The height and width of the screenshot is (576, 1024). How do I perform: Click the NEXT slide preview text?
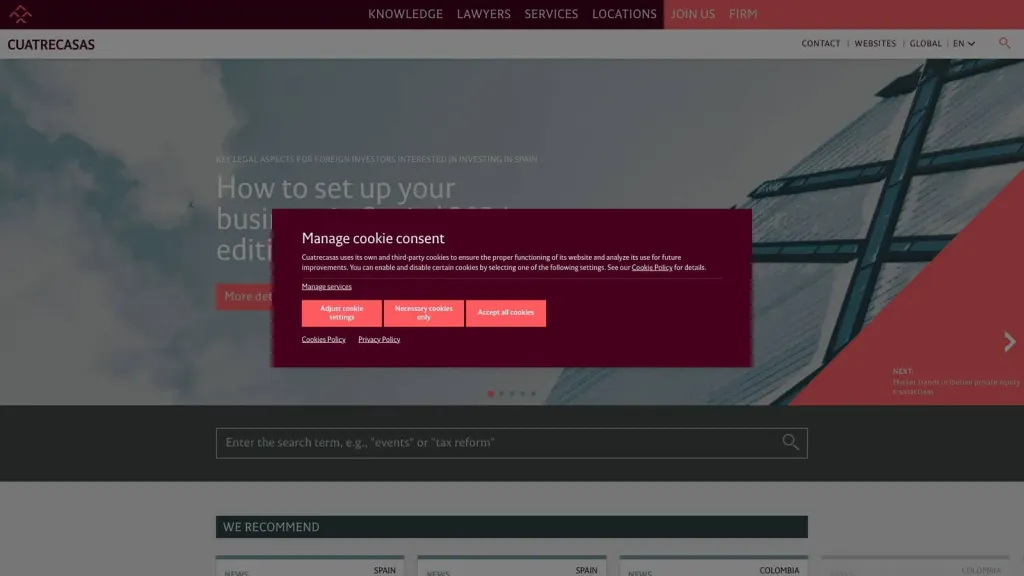pos(956,381)
